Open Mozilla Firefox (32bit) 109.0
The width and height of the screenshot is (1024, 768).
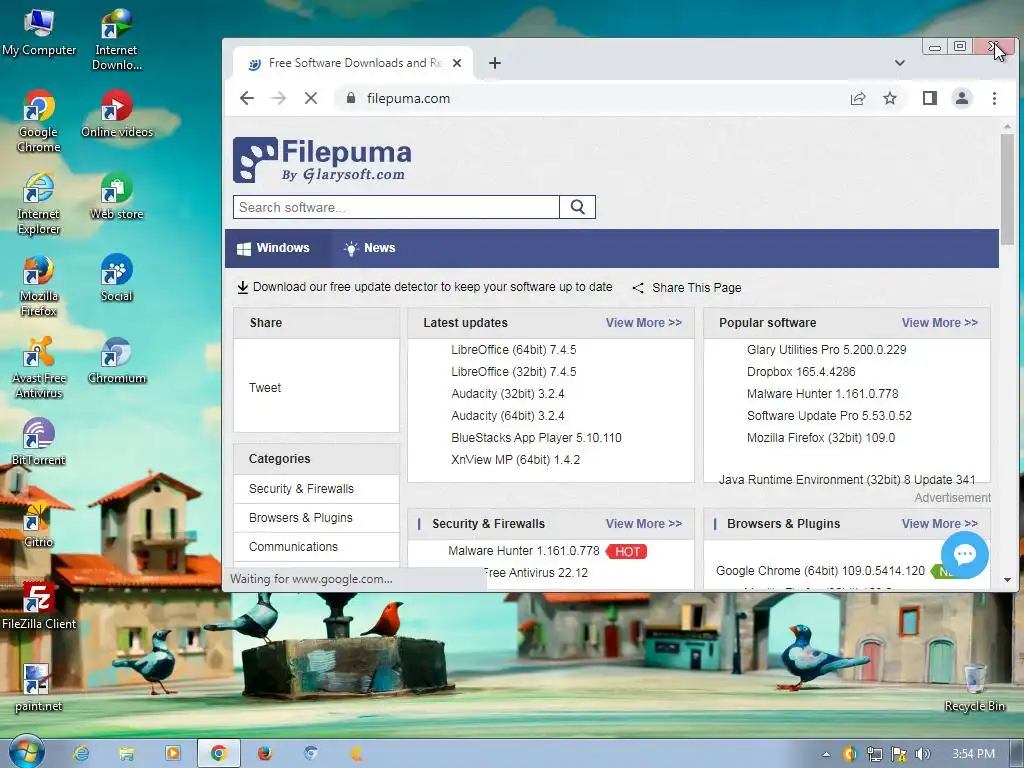[x=821, y=438]
